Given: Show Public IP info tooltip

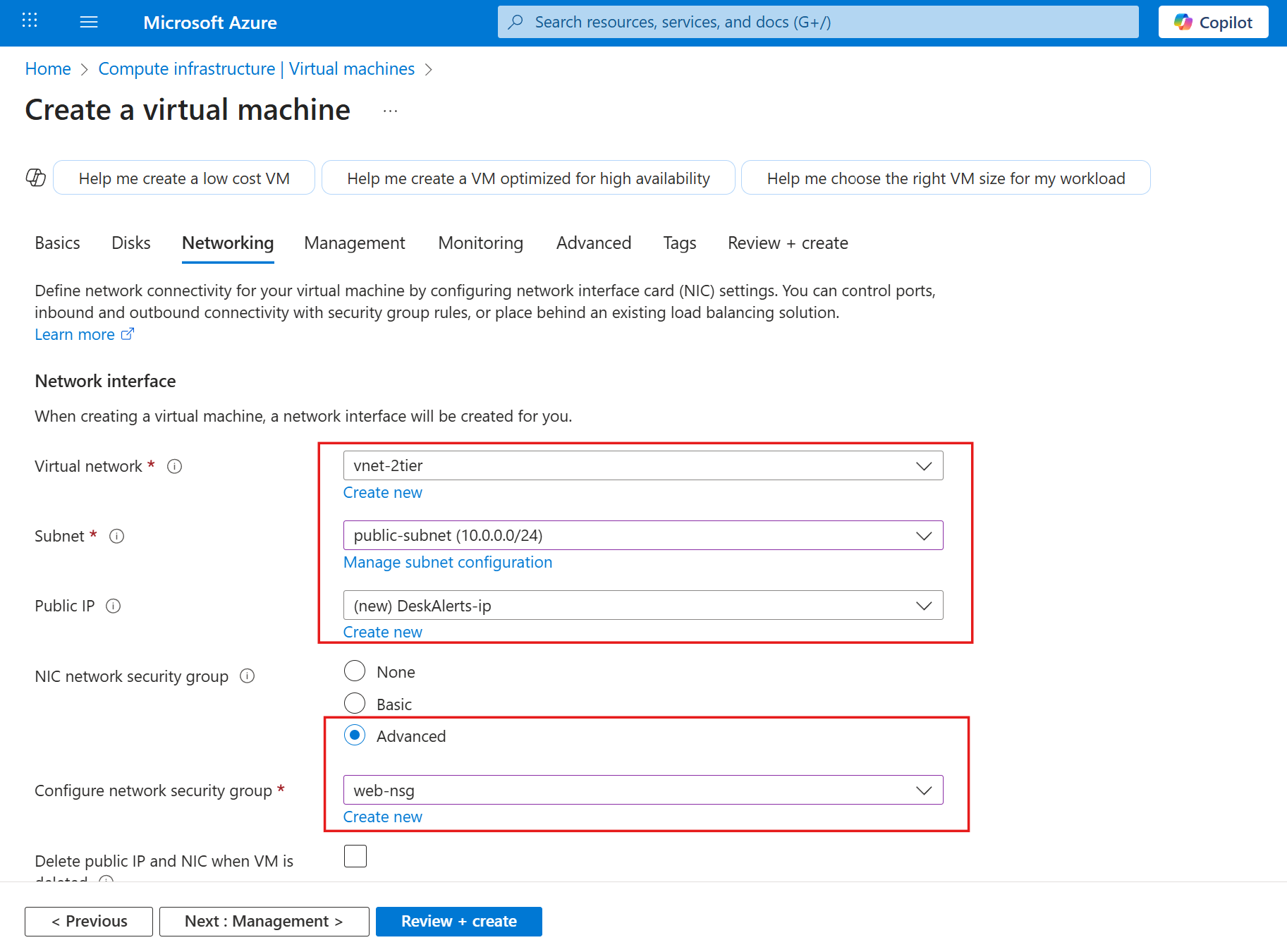Looking at the screenshot, I should click(113, 606).
